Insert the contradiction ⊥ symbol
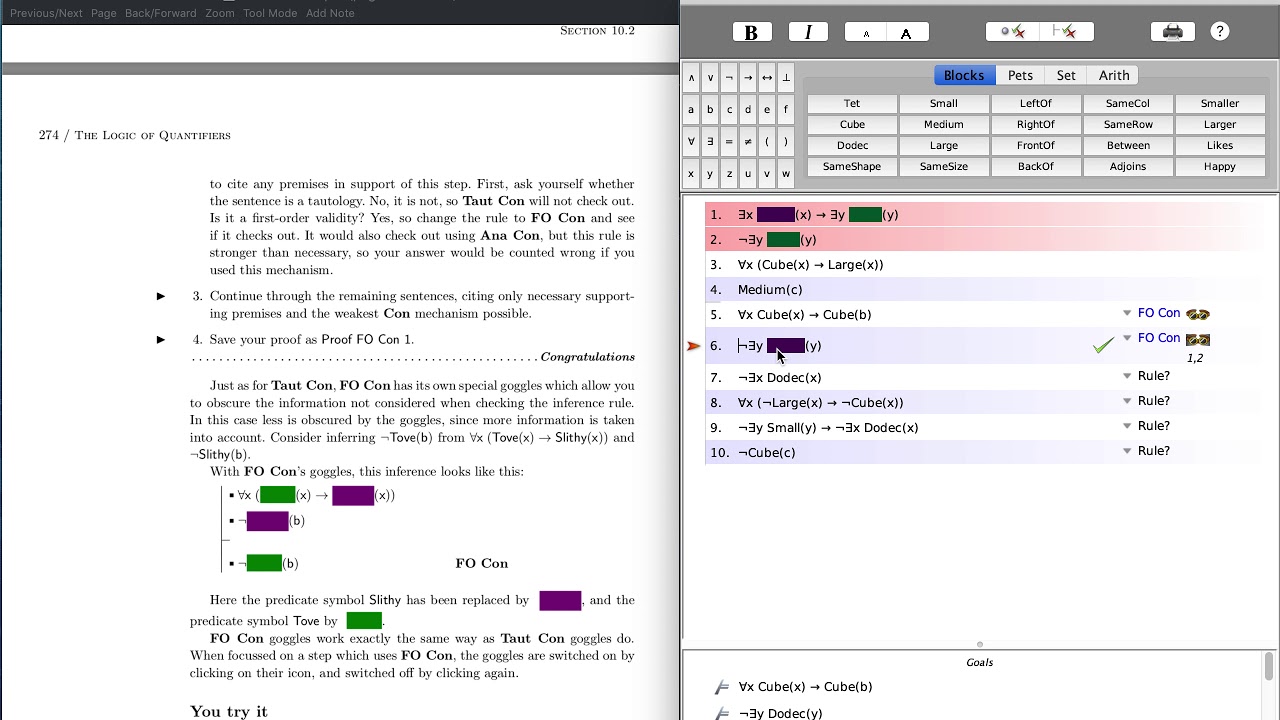The height and width of the screenshot is (720, 1280). point(786,77)
